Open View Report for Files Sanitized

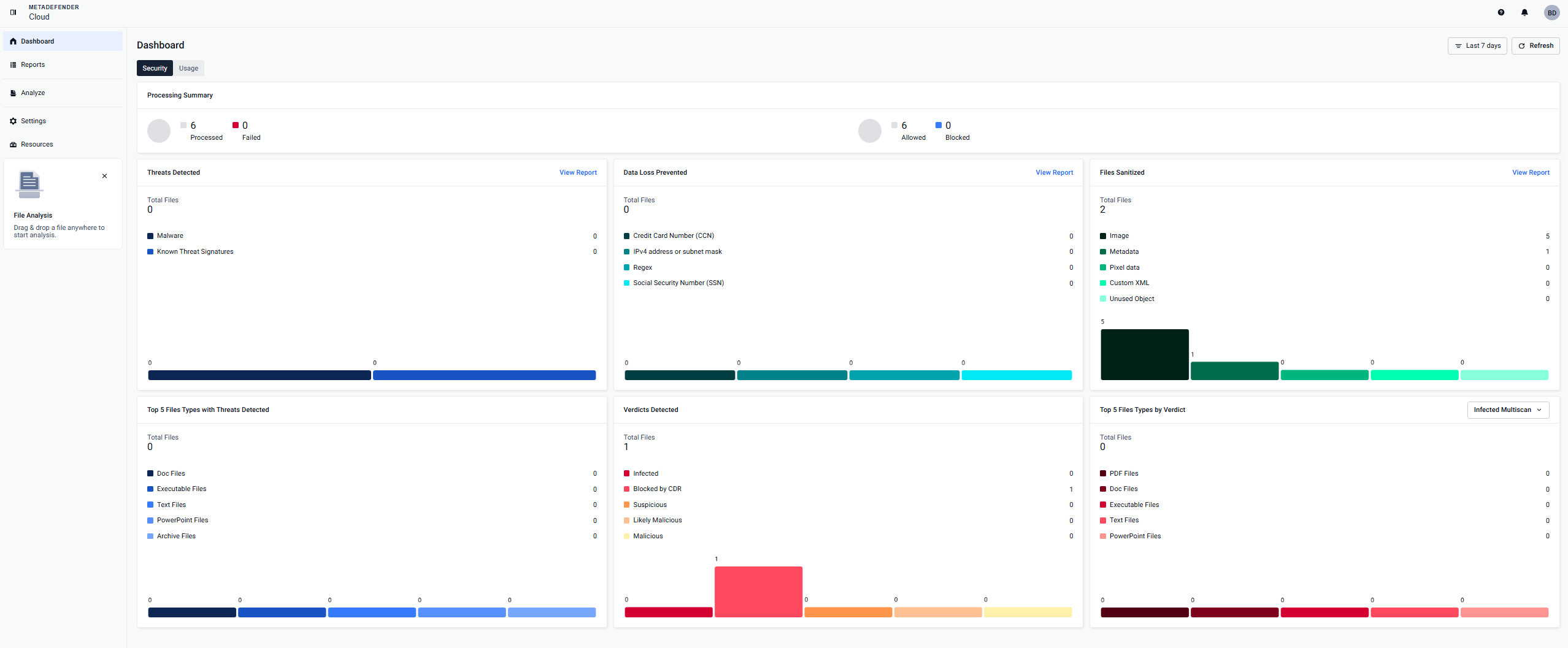1530,173
